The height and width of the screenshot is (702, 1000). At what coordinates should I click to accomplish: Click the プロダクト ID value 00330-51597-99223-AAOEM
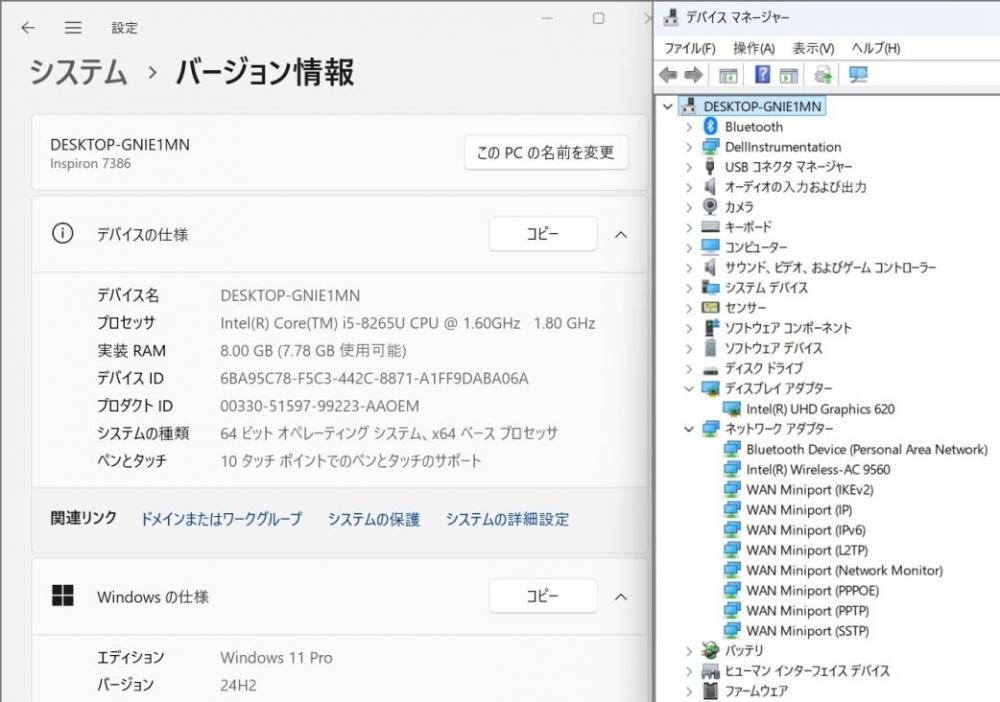[x=320, y=406]
